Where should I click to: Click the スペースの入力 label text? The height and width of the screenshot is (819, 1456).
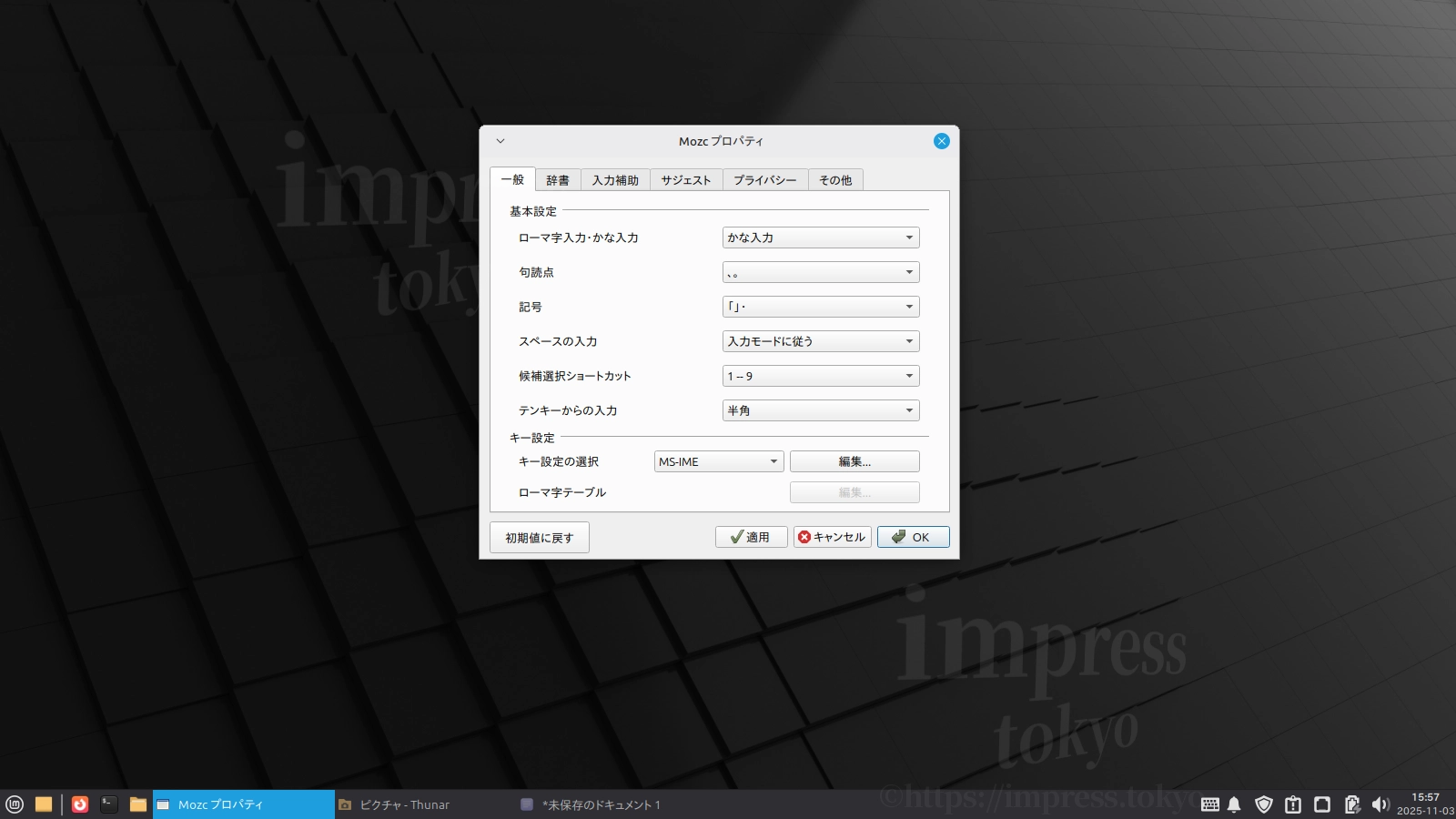pos(558,341)
